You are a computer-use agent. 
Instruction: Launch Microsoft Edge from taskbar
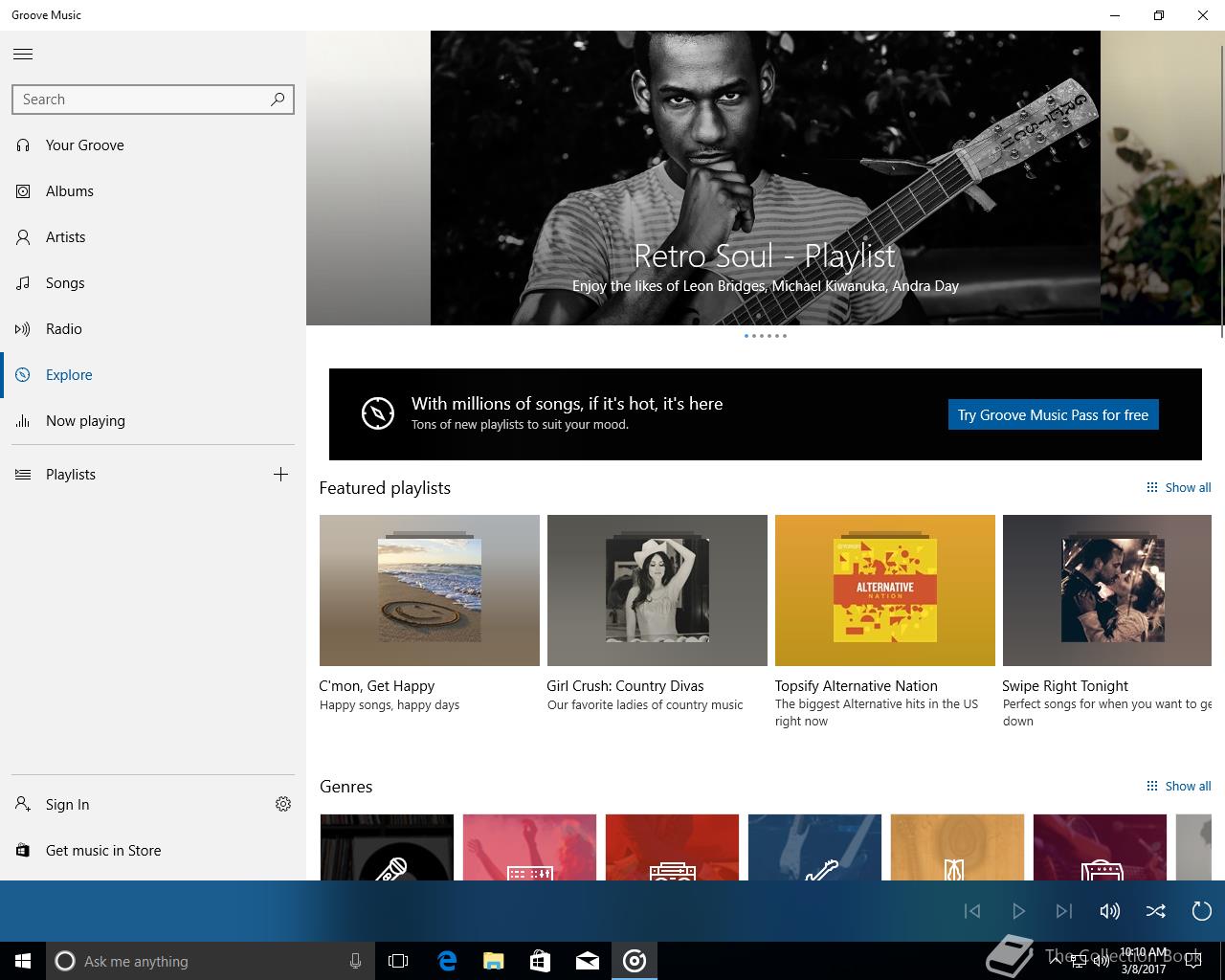tap(447, 961)
